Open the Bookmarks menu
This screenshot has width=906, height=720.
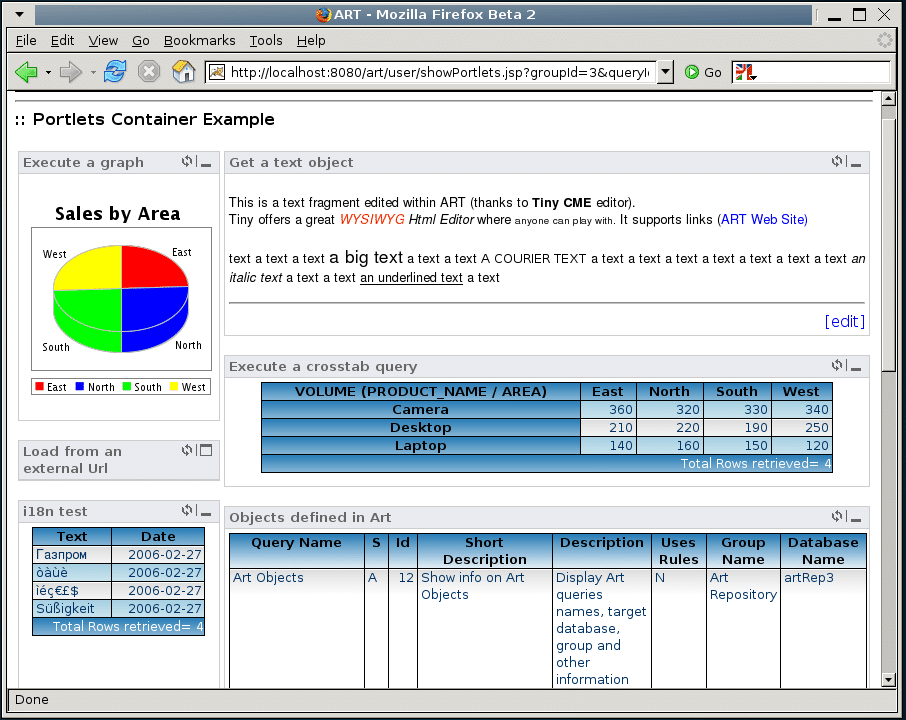[199, 40]
